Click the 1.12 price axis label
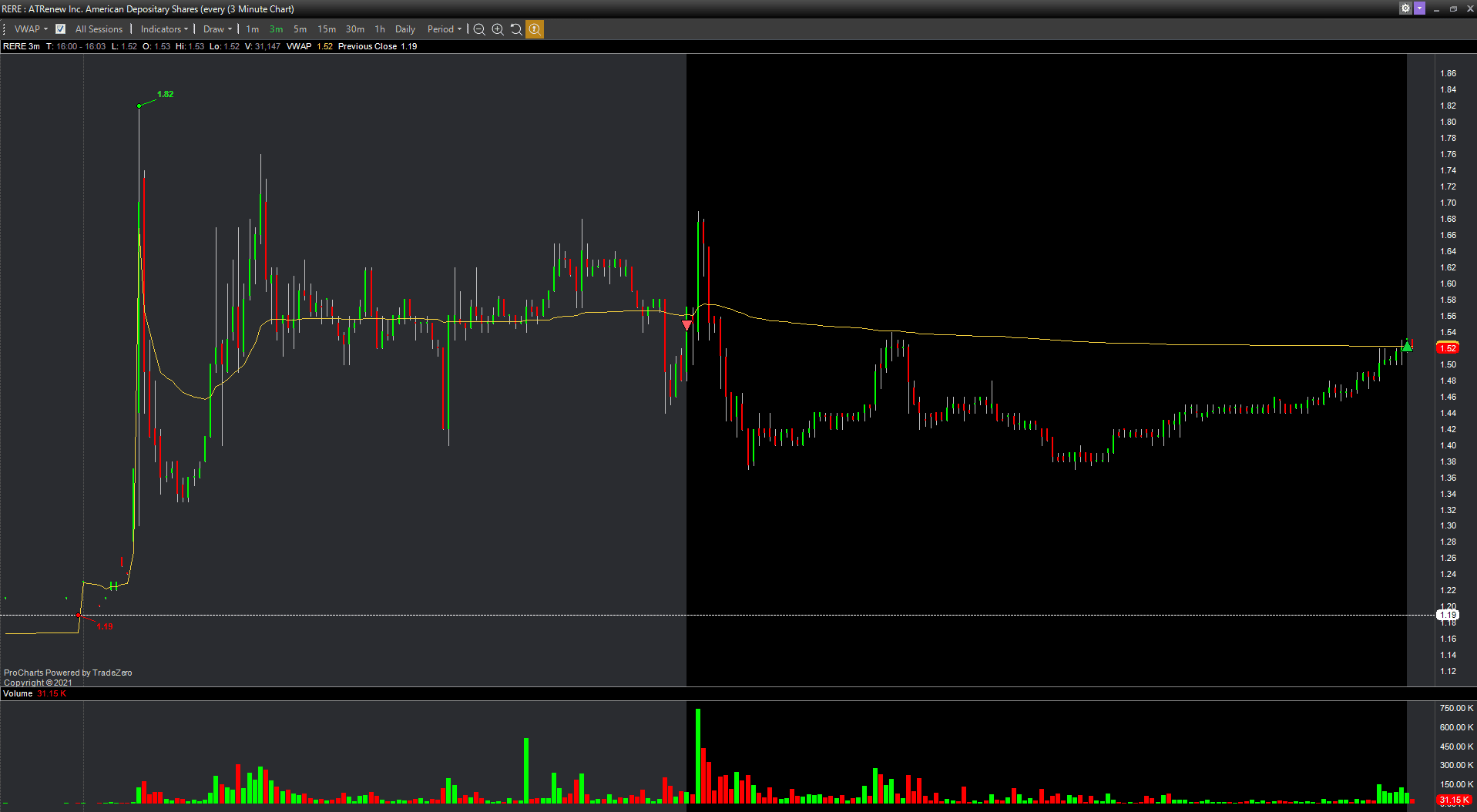The height and width of the screenshot is (812, 1477). coord(1448,671)
